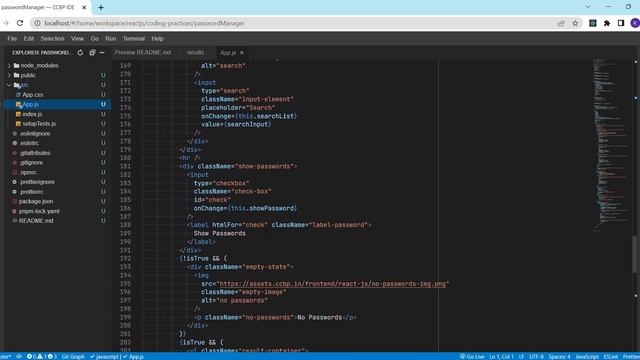The height and width of the screenshot is (360, 640).
Task: Select the passwordManager browser tab
Action: point(38,7)
